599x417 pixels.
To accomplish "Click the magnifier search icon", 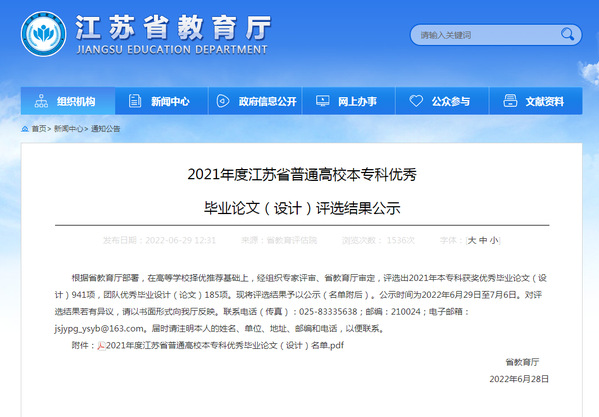I will (567, 35).
